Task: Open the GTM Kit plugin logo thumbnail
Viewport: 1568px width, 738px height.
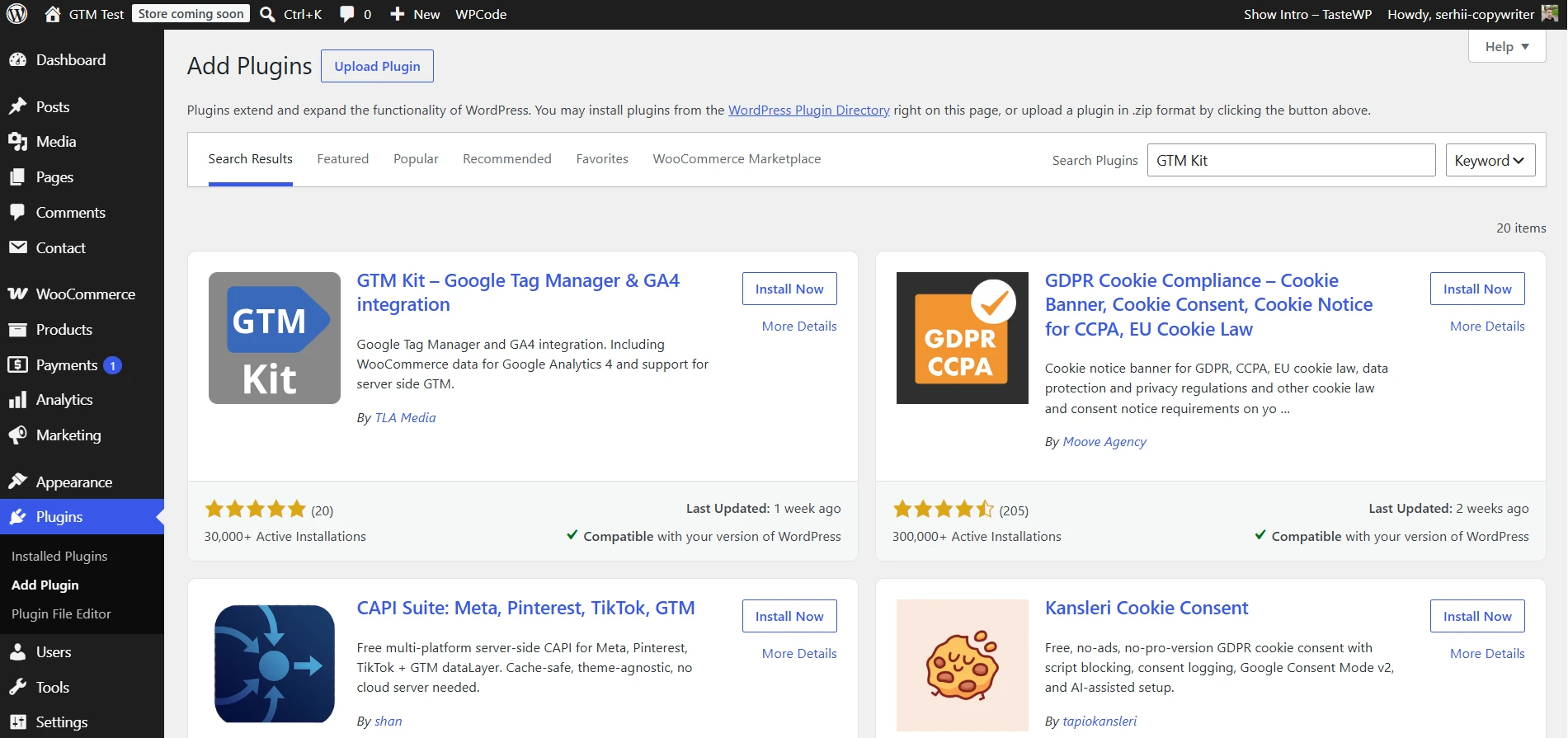Action: [x=275, y=338]
